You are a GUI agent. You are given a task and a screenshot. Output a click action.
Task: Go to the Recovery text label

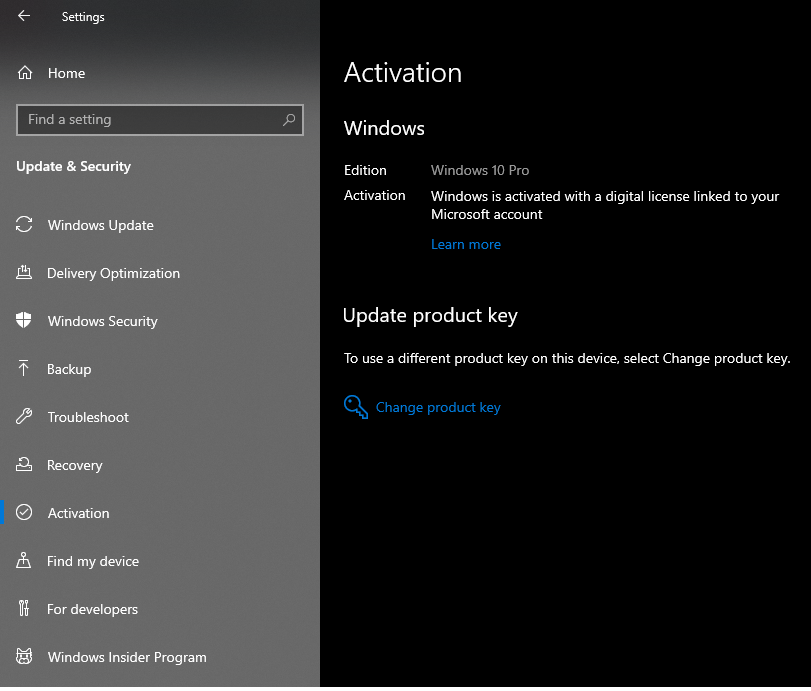tap(74, 465)
